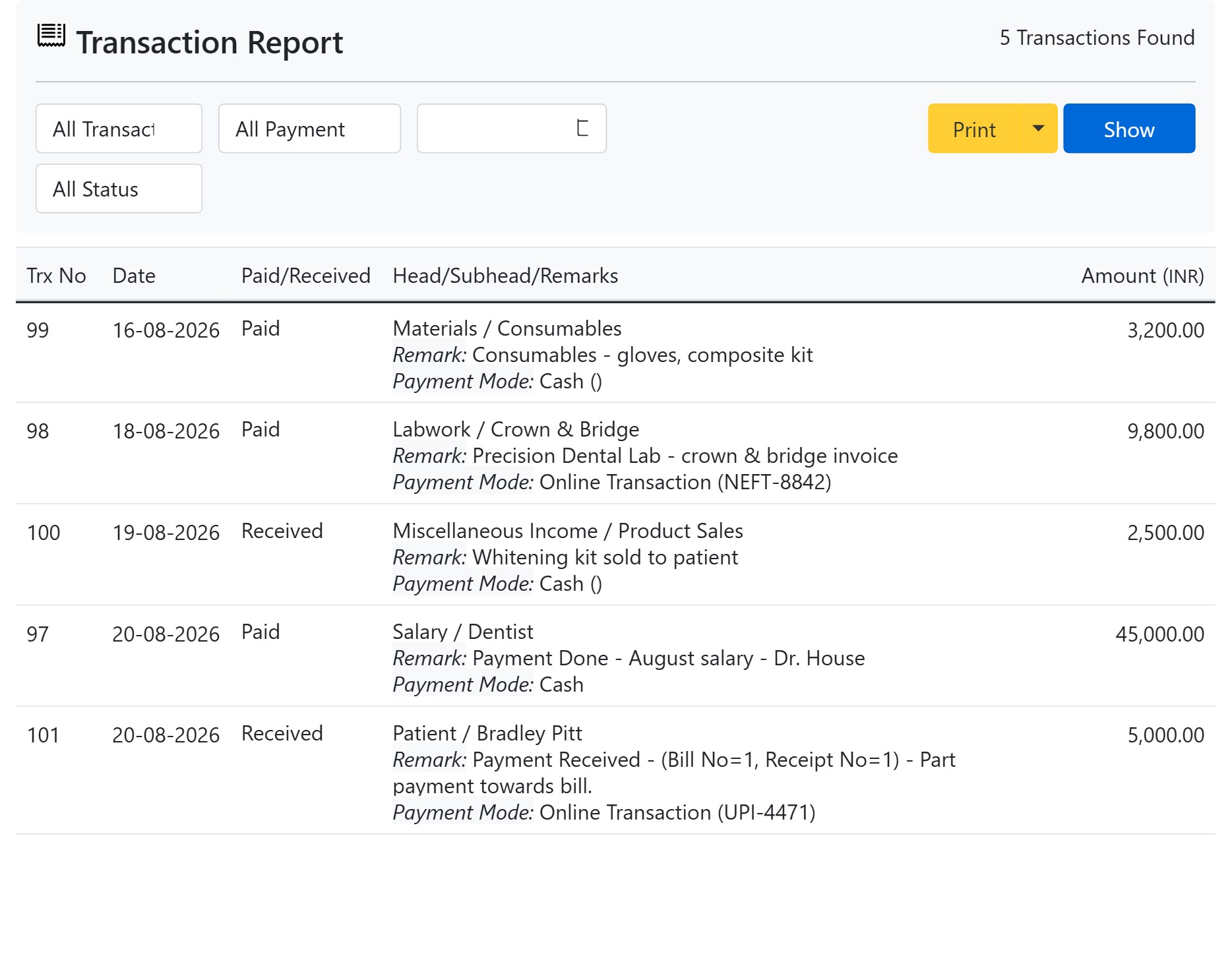Viewport: 1232px width, 964px height.
Task: Click the Labwork / Crown & Bridge head
Action: (516, 429)
